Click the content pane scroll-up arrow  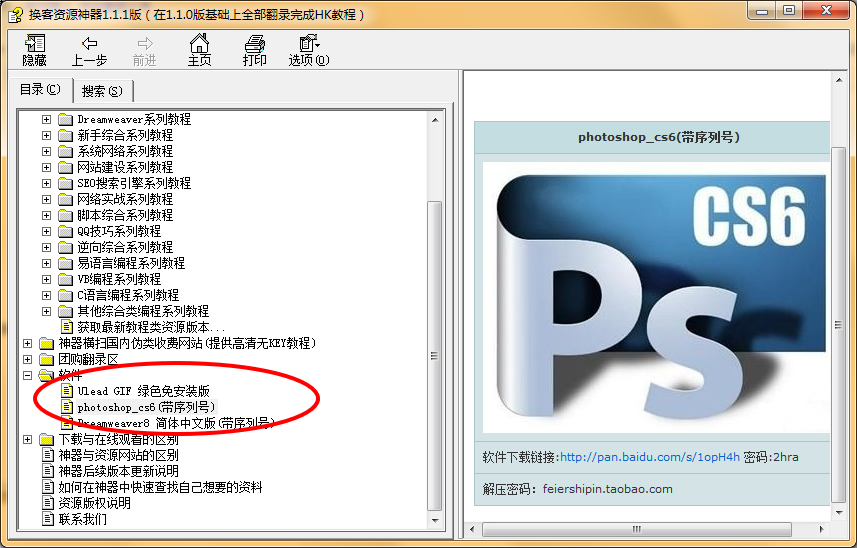tap(839, 80)
